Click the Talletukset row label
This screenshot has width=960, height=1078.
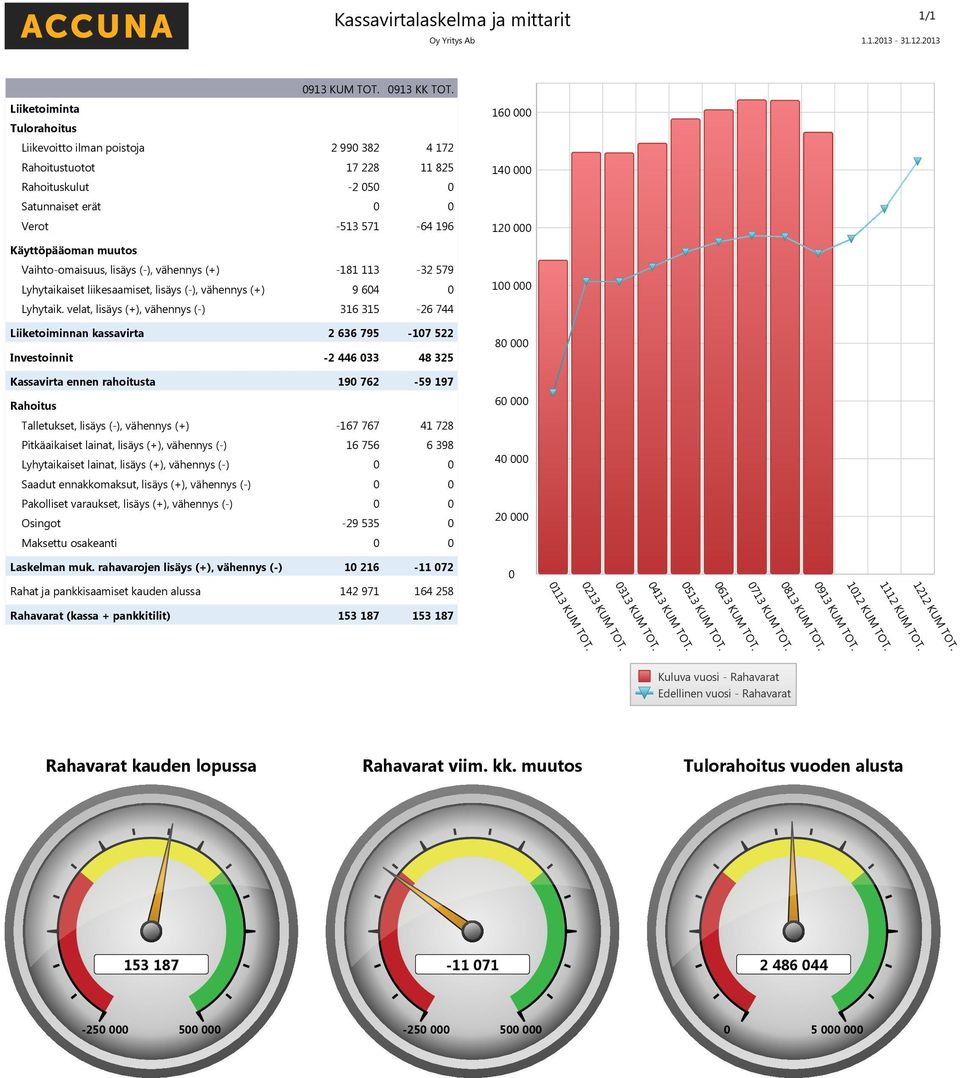[x=105, y=426]
